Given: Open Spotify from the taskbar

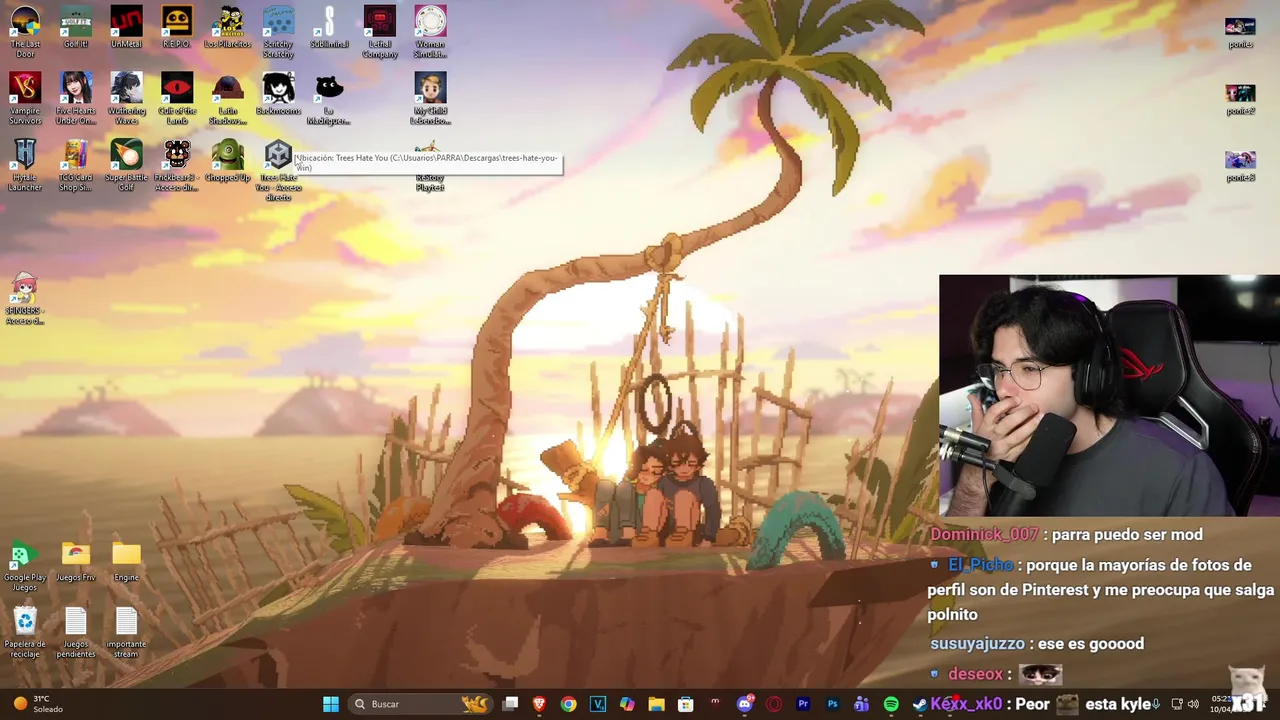Looking at the screenshot, I should click(x=891, y=704).
